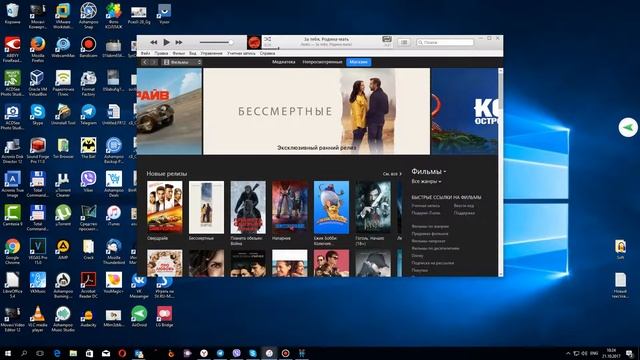
Task: Open the notification center in taskbar
Action: pos(630,353)
